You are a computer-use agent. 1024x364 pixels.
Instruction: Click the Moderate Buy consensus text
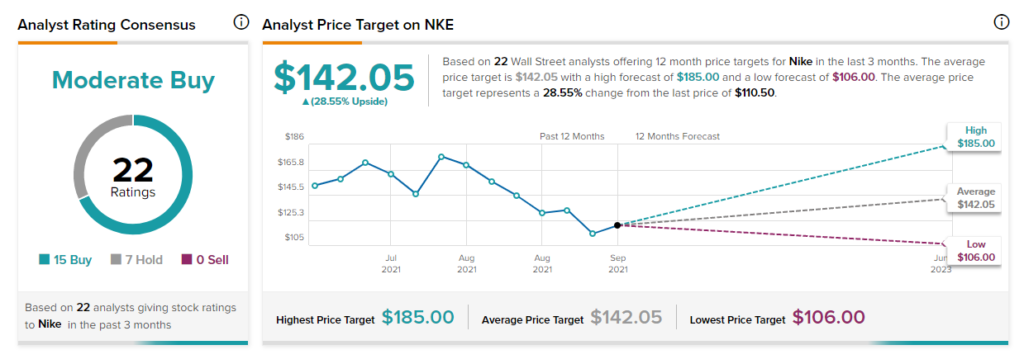coord(133,80)
